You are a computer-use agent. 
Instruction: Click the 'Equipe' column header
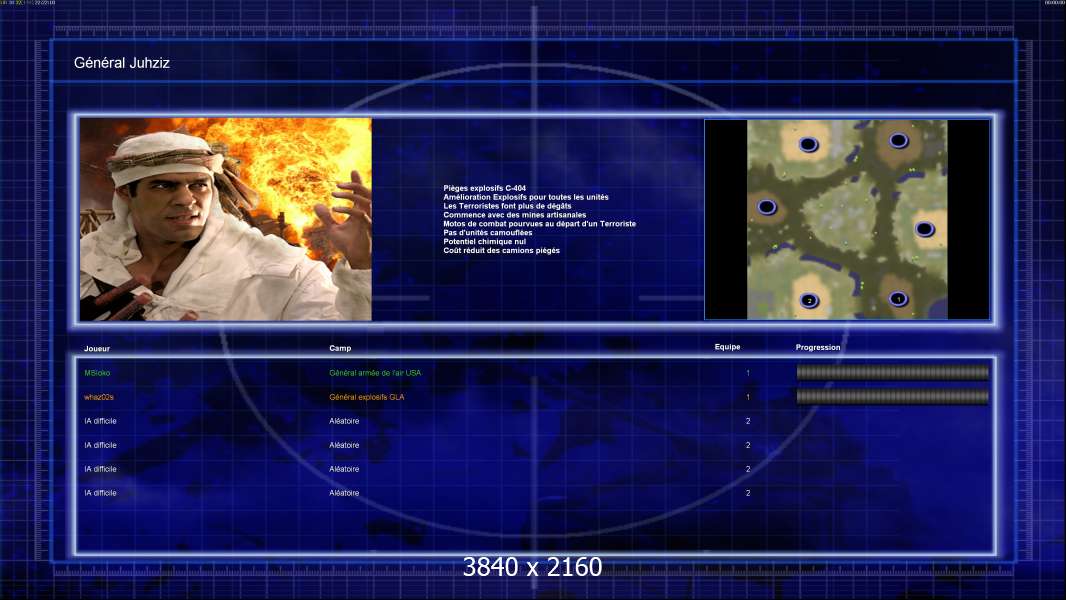pos(727,347)
